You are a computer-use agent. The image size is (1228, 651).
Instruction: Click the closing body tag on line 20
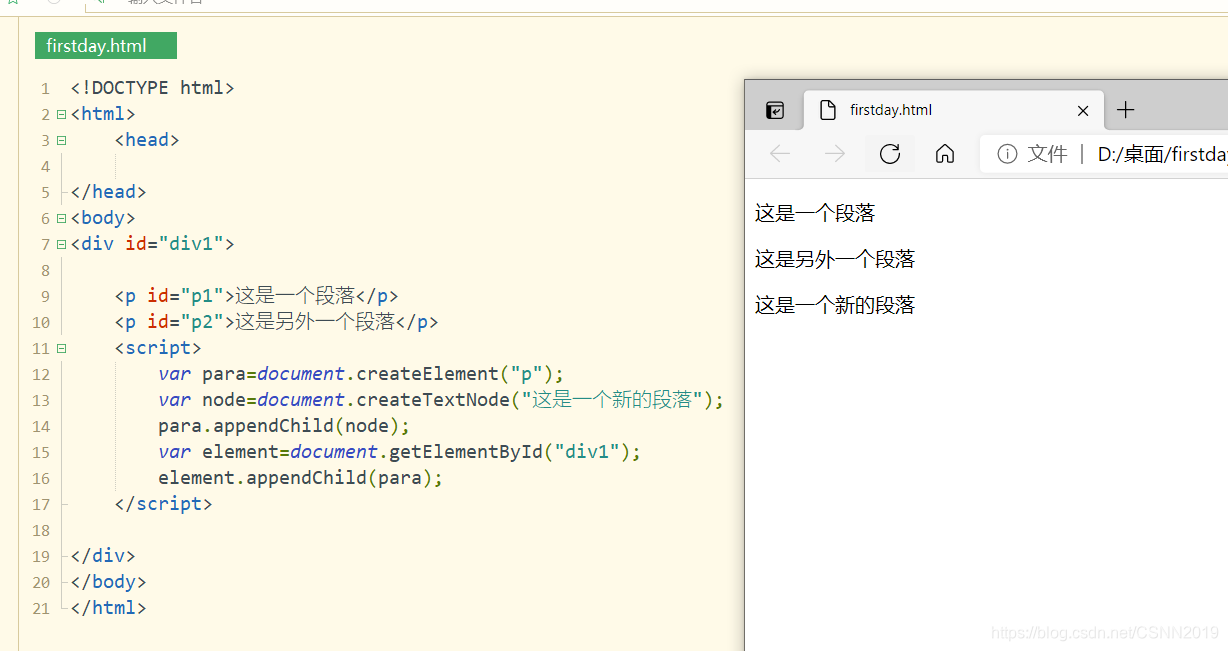[x=108, y=582]
